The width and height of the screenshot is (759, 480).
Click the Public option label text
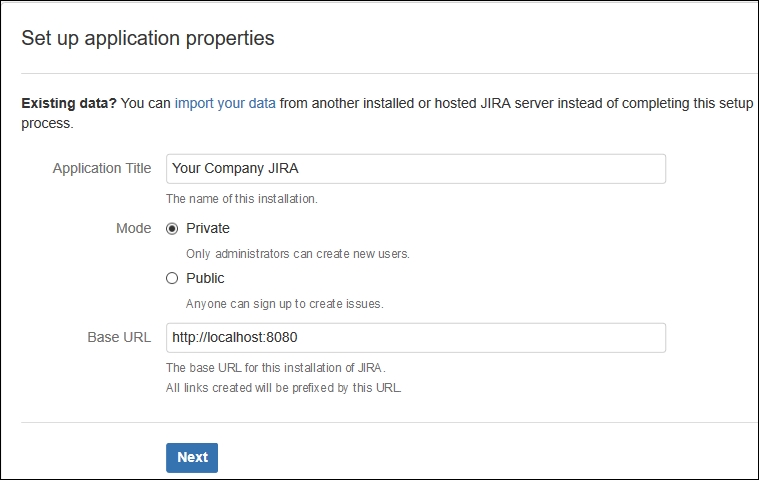pos(205,278)
